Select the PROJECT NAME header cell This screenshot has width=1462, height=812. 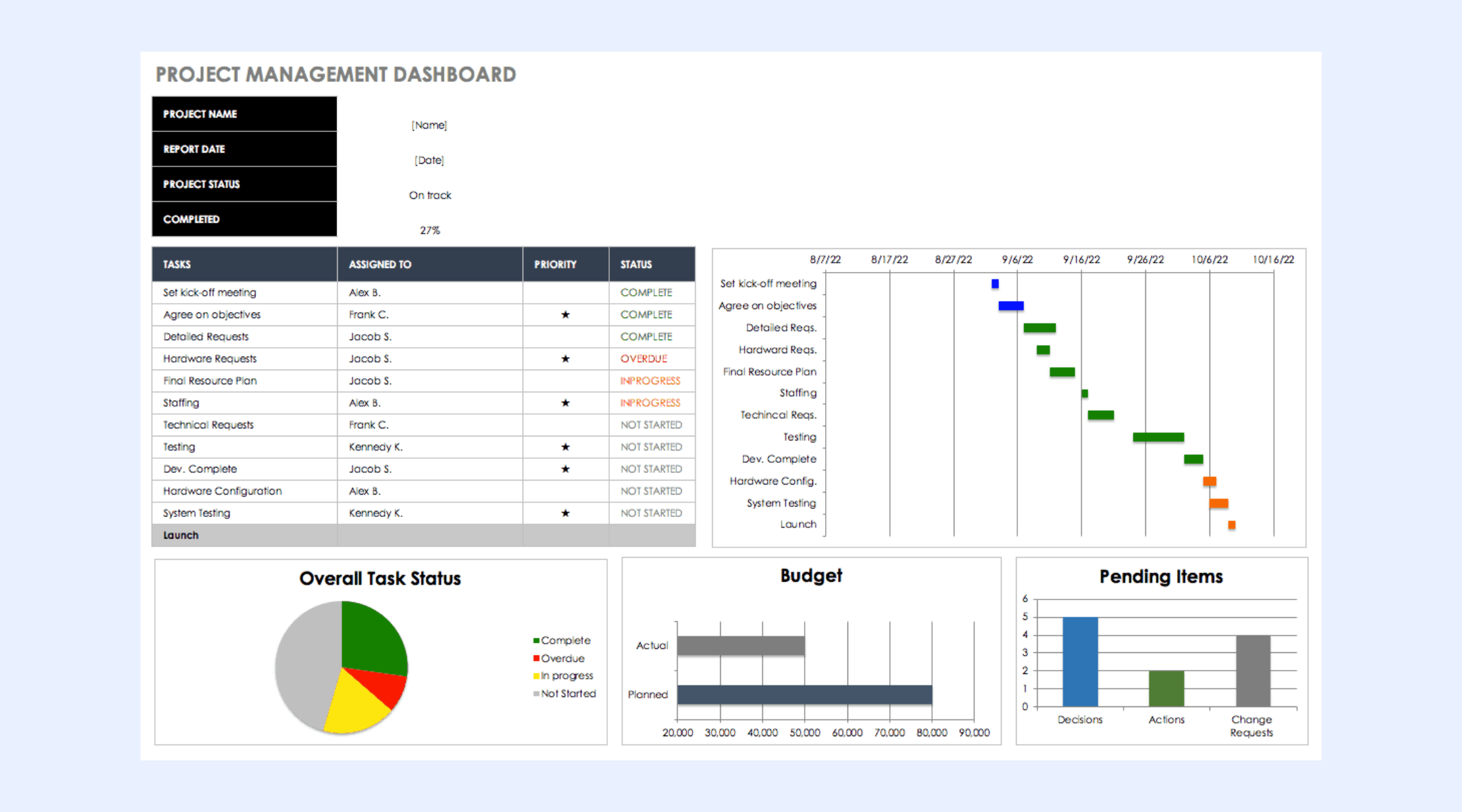tap(244, 114)
